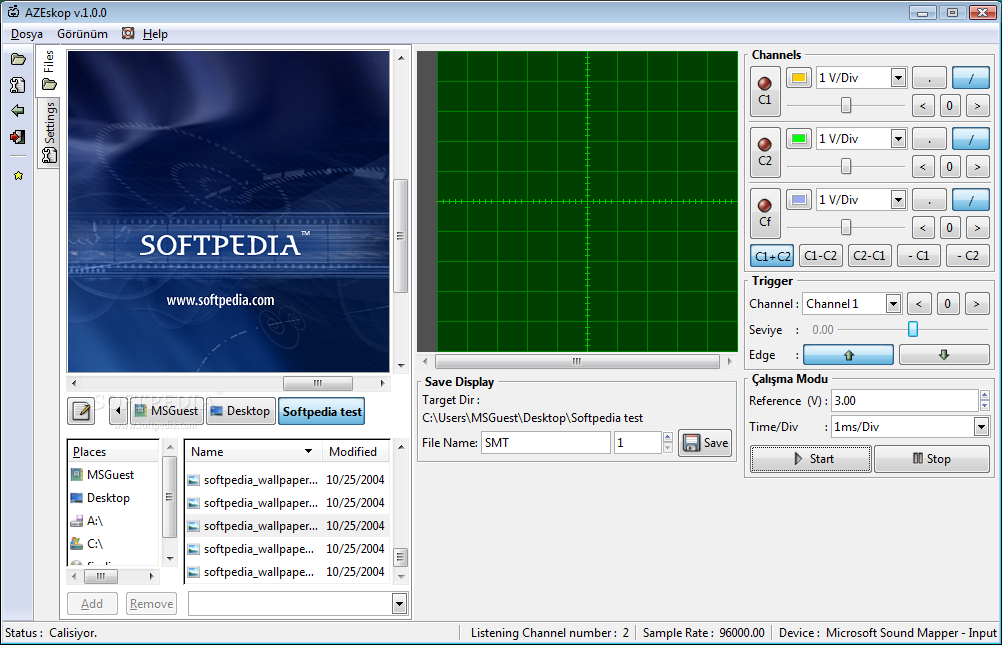Enable C1+C2 math function
Viewport: 1002px width, 645px height.
(772, 256)
